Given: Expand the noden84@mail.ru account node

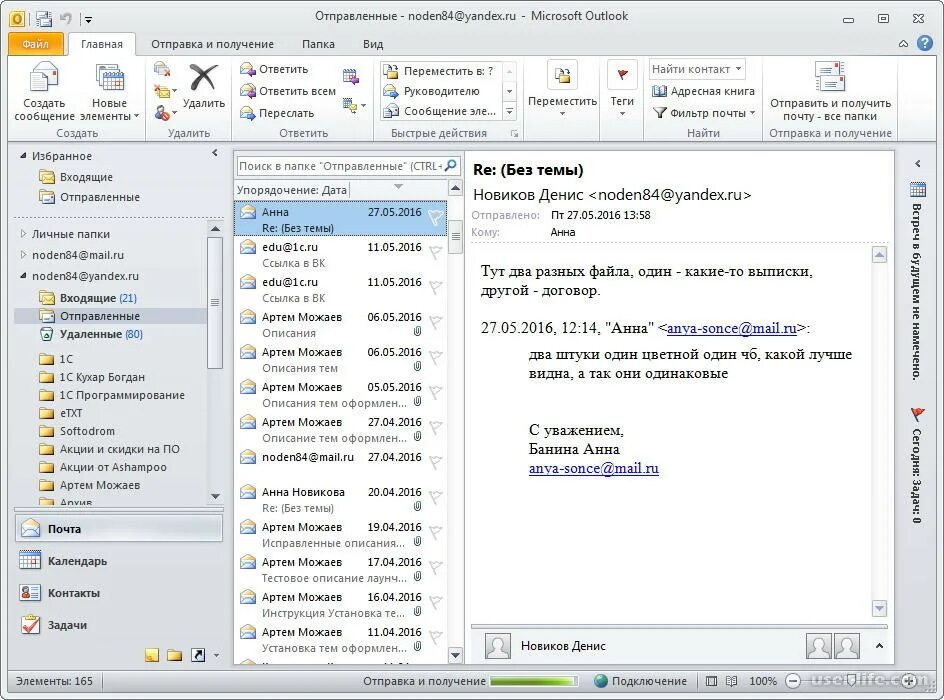Looking at the screenshot, I should (x=23, y=255).
